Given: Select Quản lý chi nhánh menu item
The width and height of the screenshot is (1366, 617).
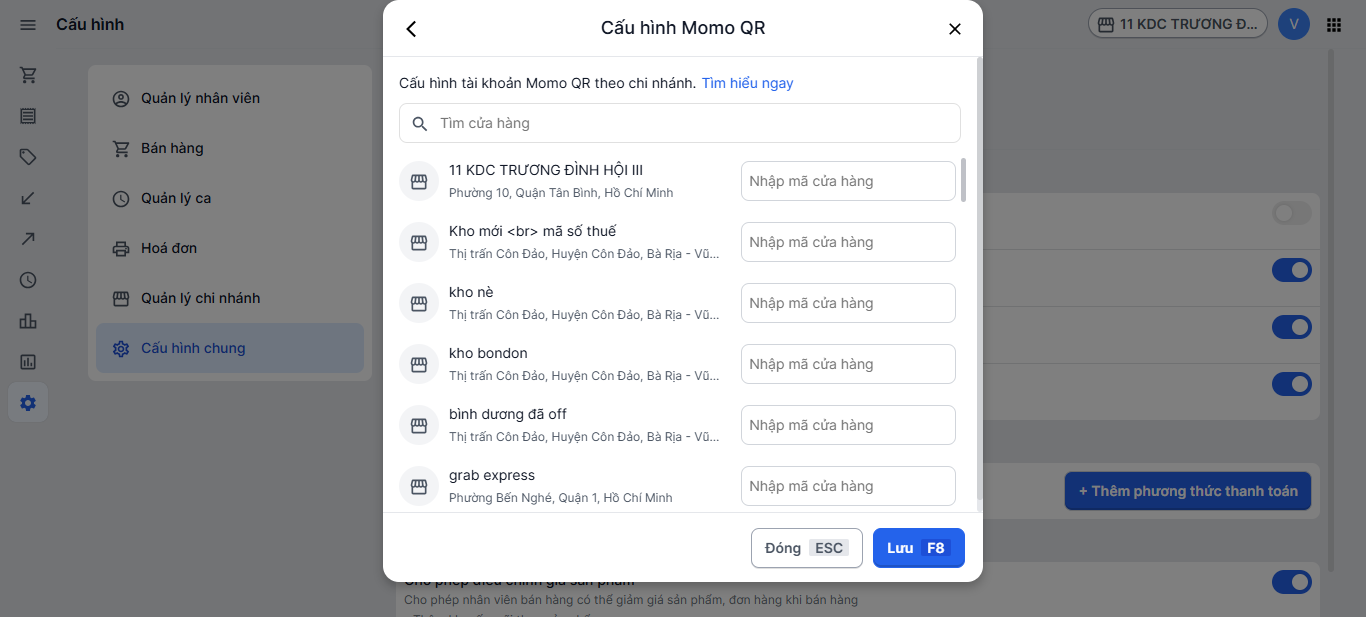Looking at the screenshot, I should (200, 298).
